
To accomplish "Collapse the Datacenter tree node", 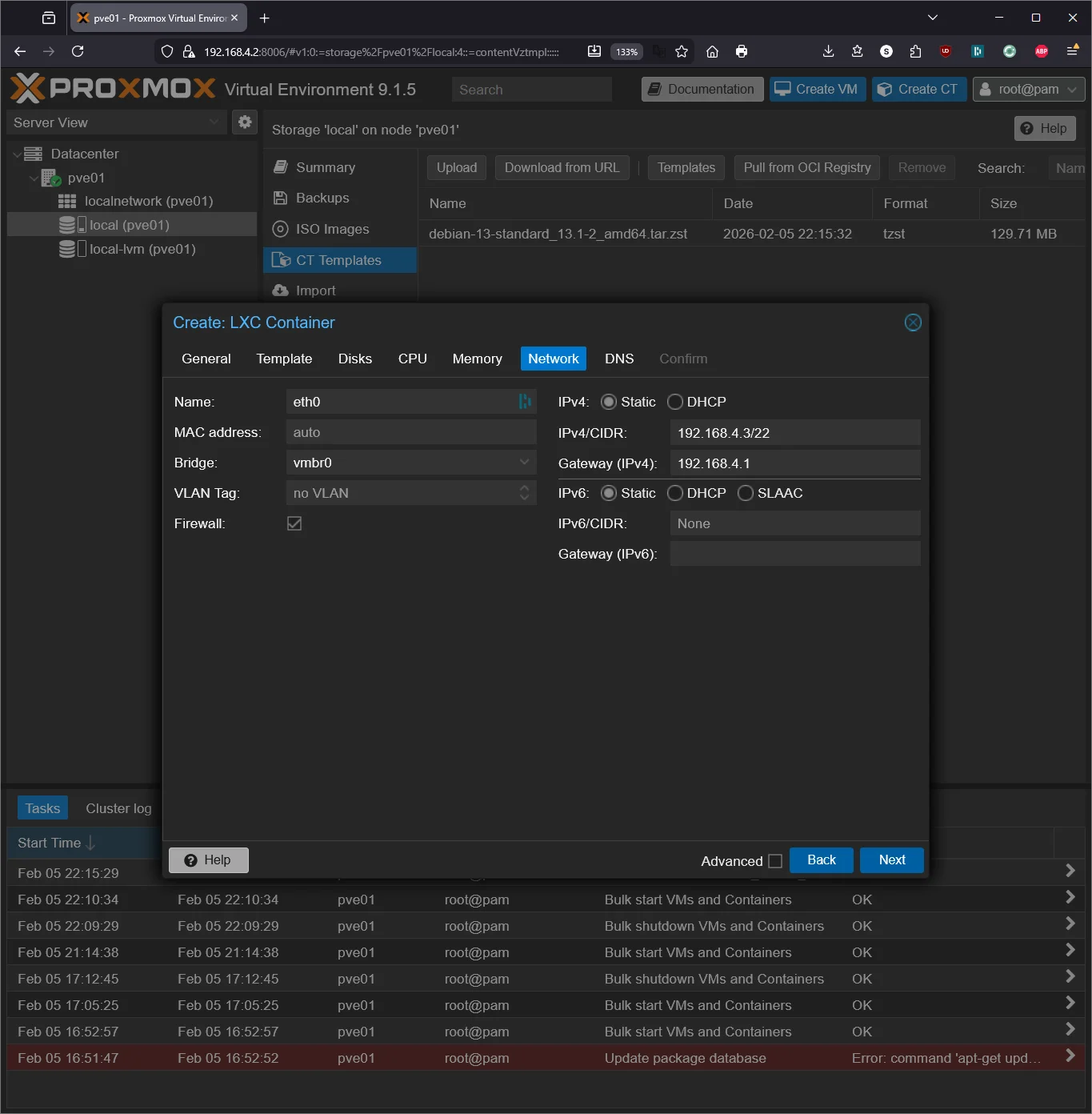I will pyautogui.click(x=17, y=153).
